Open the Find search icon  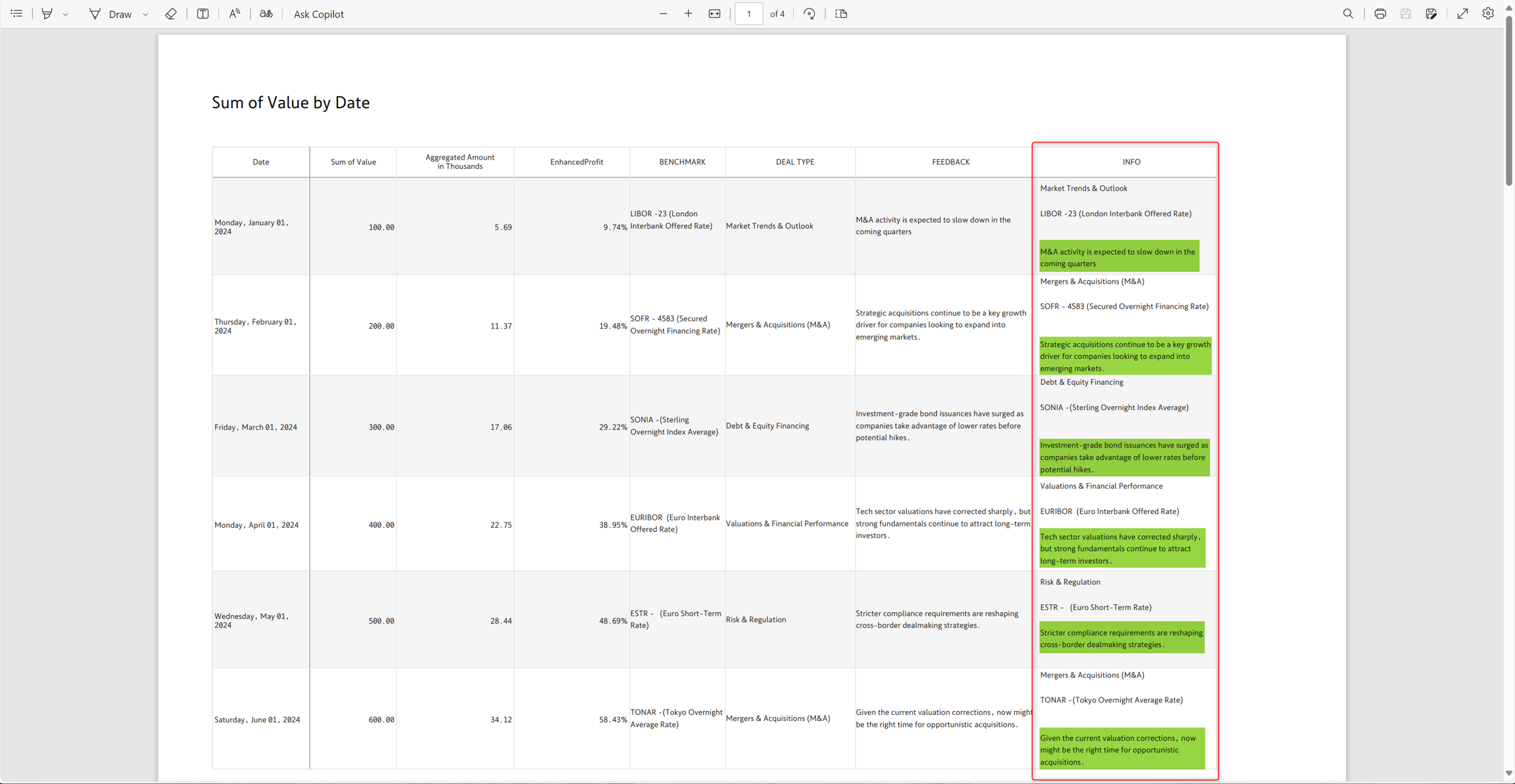(x=1348, y=14)
